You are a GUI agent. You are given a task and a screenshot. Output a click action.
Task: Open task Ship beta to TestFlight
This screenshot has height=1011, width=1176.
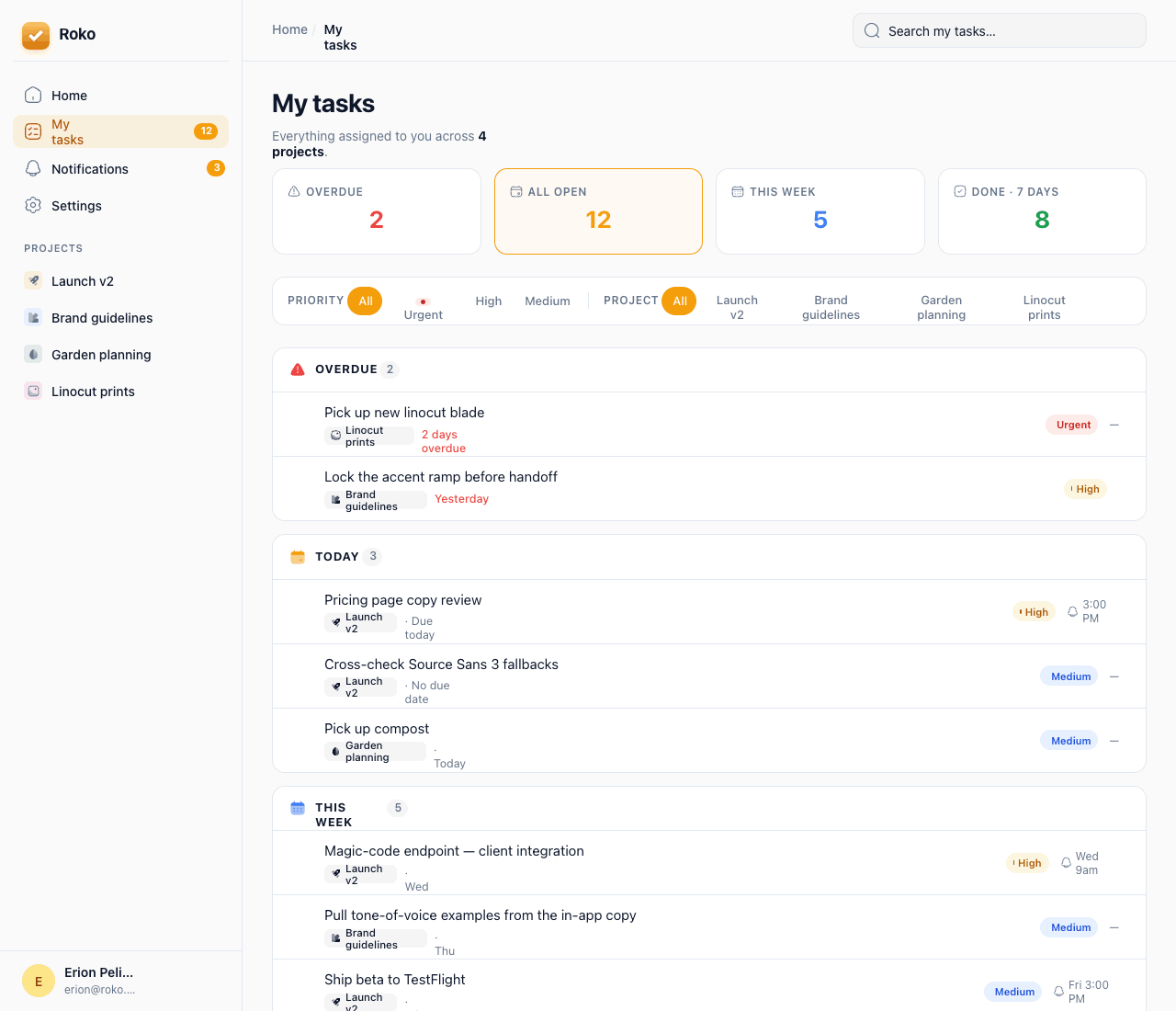pyautogui.click(x=709, y=985)
